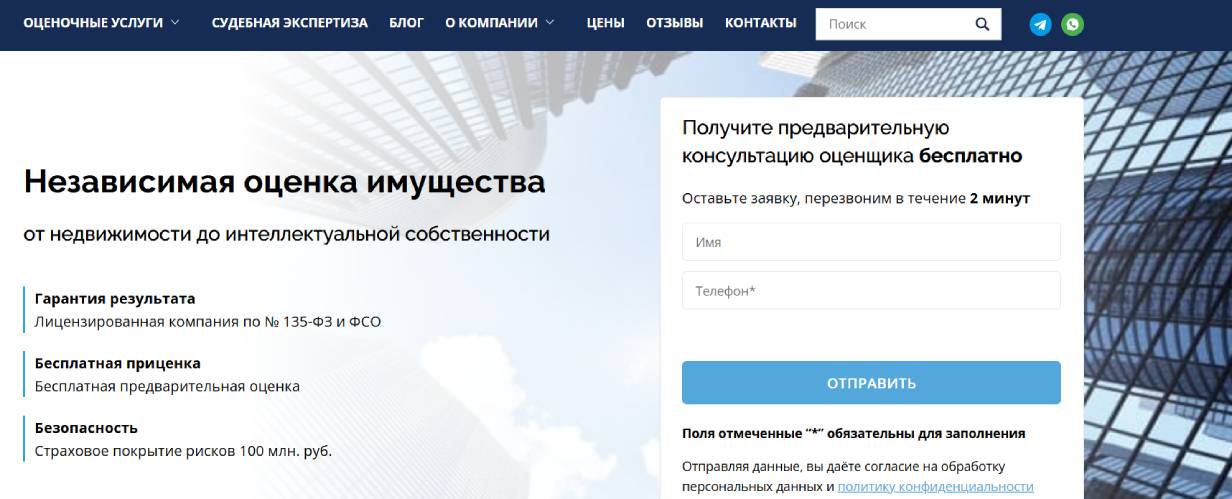Open the Telegram messenger icon

pyautogui.click(x=1041, y=24)
